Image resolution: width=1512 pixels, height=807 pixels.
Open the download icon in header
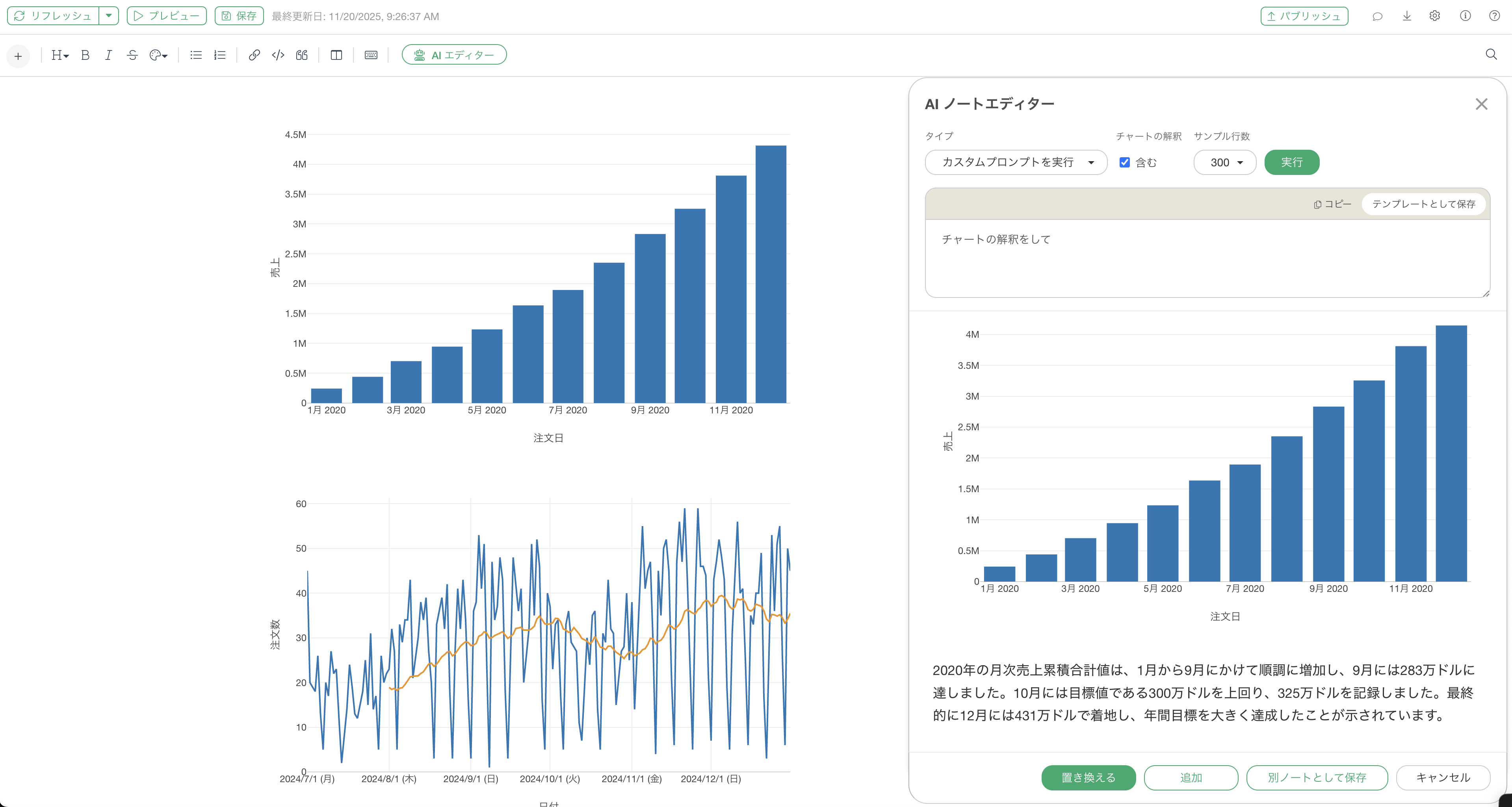click(1407, 17)
